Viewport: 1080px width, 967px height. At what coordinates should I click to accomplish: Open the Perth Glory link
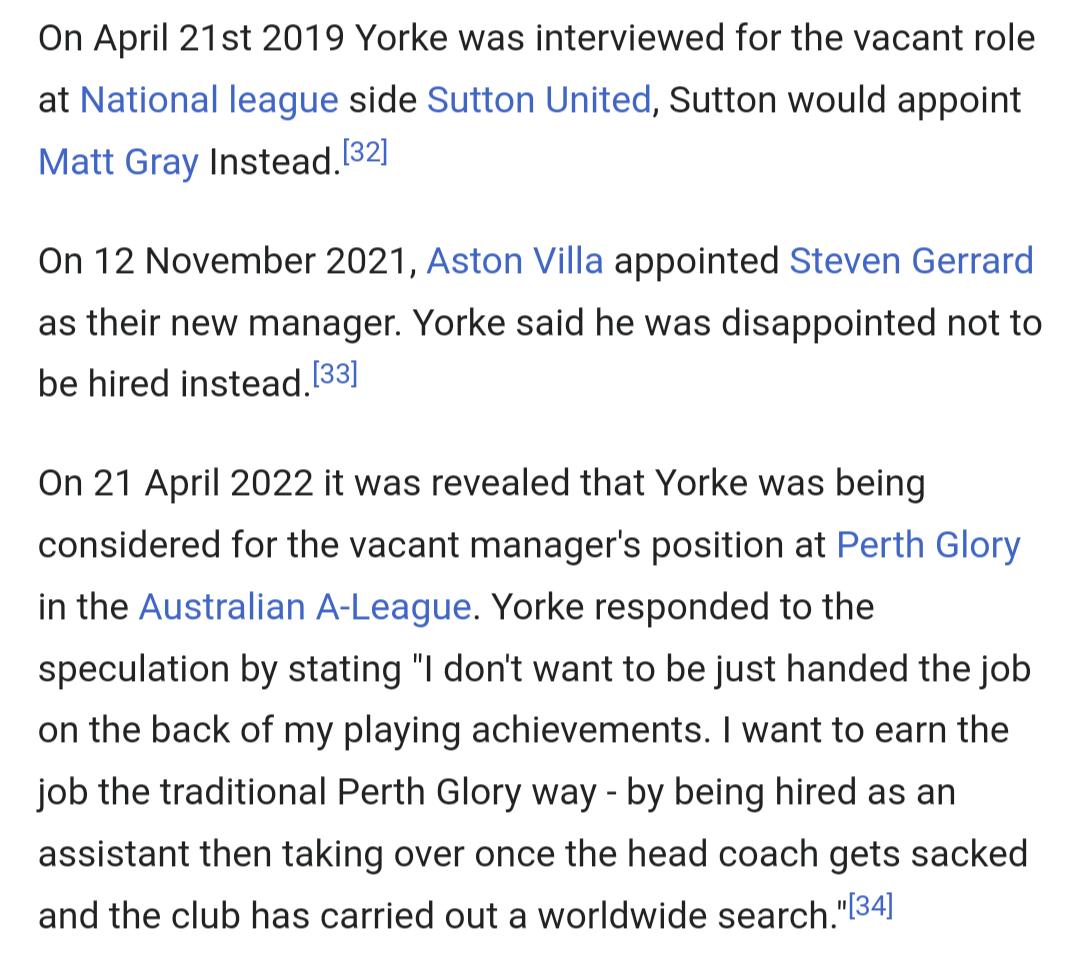928,545
